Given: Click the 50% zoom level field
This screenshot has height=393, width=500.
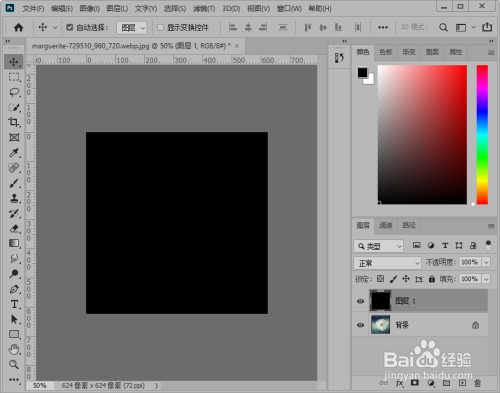Looking at the screenshot, I should click(39, 386).
